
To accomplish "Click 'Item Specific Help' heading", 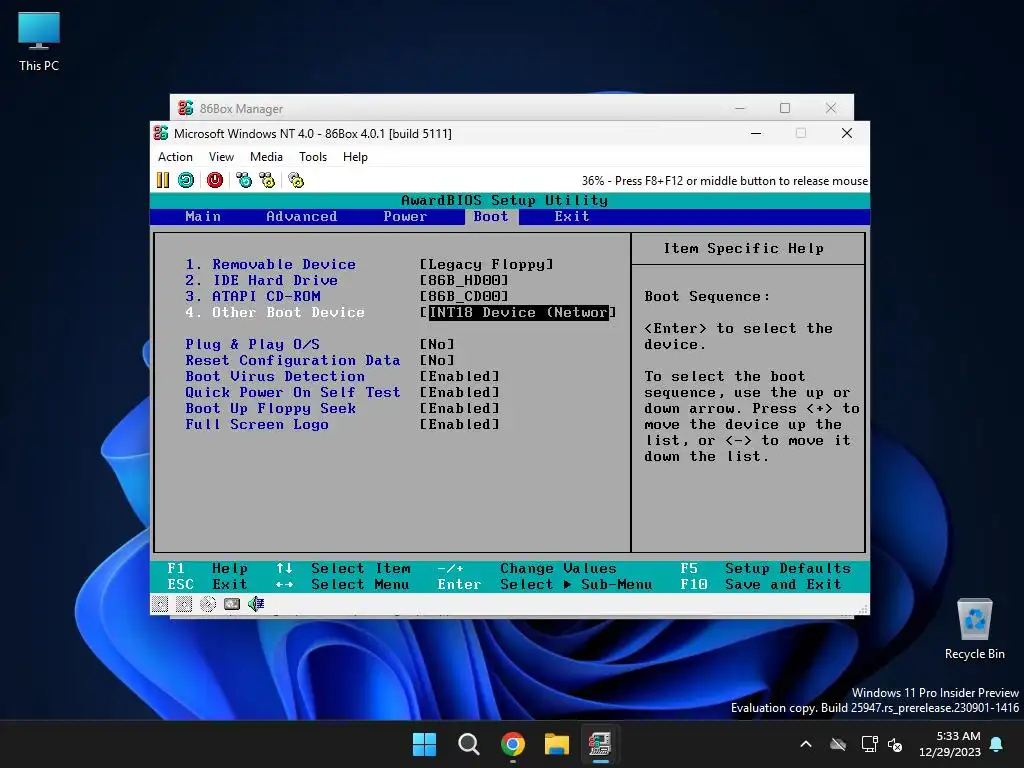I will coord(743,248).
